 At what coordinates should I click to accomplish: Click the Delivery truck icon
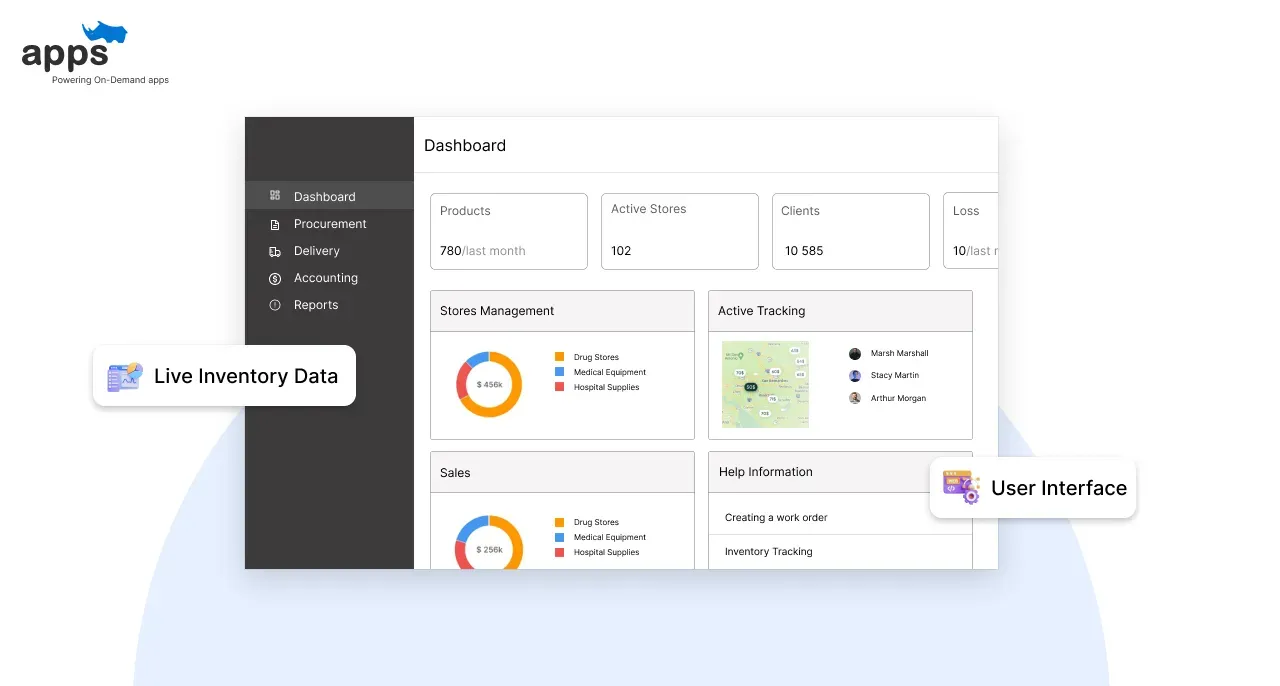[x=275, y=251]
